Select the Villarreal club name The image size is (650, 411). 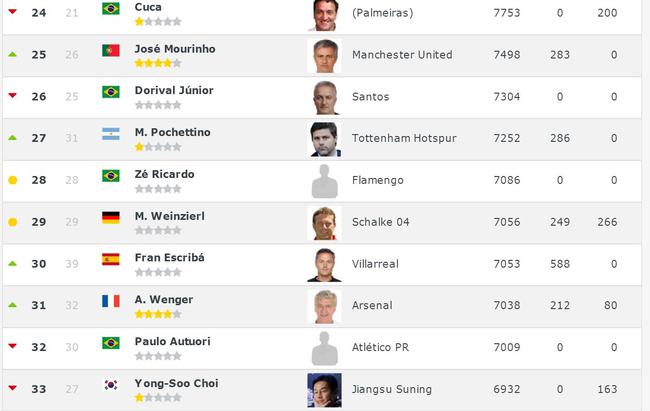[375, 264]
